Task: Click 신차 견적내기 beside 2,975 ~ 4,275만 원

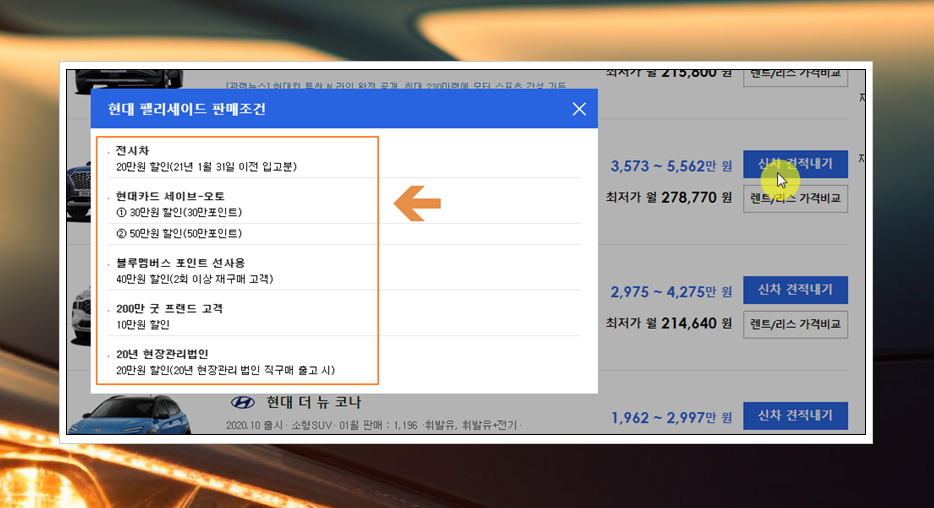Action: tap(795, 290)
